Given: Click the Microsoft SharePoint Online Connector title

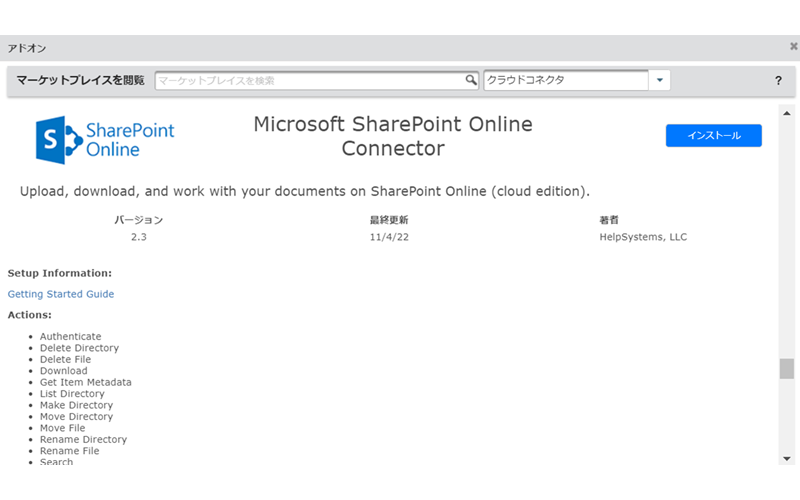Looking at the screenshot, I should (393, 136).
